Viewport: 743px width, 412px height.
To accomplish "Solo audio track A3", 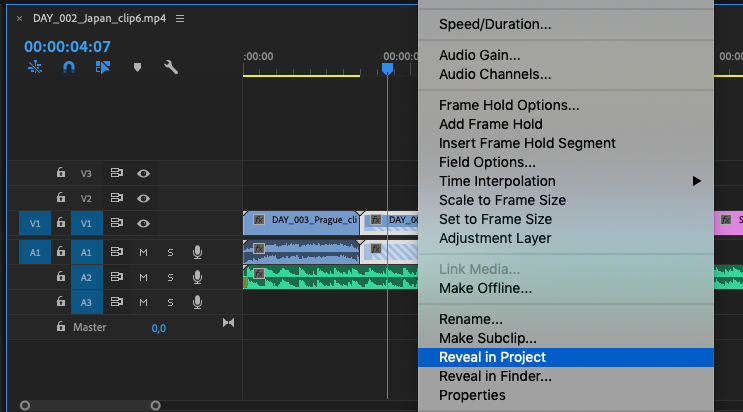I will click(170, 302).
